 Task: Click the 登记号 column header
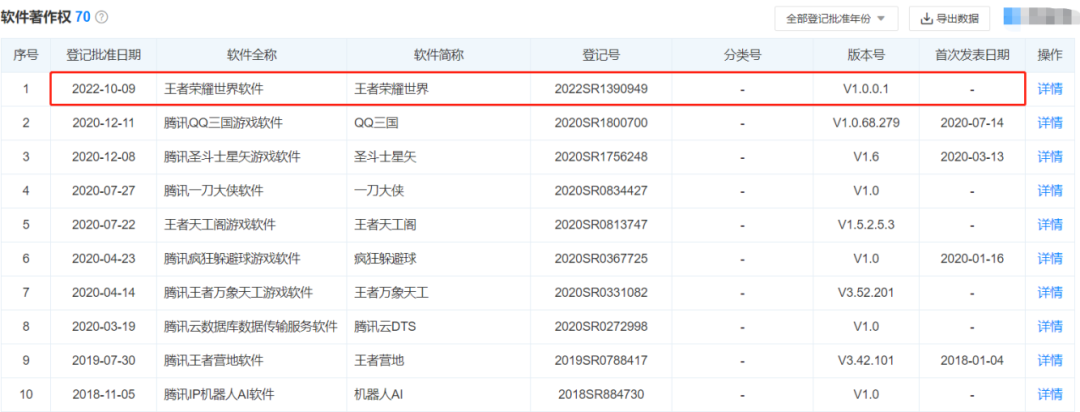pos(601,55)
